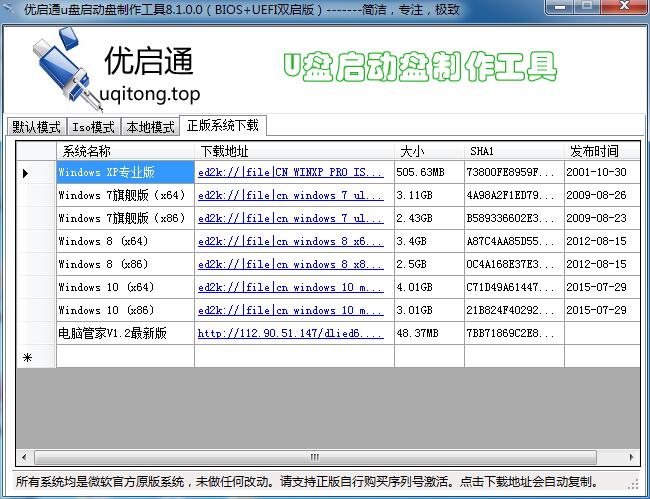This screenshot has height=499, width=650.
Task: Select the SHA1 cell 21B824F40292...
Action: tap(514, 310)
